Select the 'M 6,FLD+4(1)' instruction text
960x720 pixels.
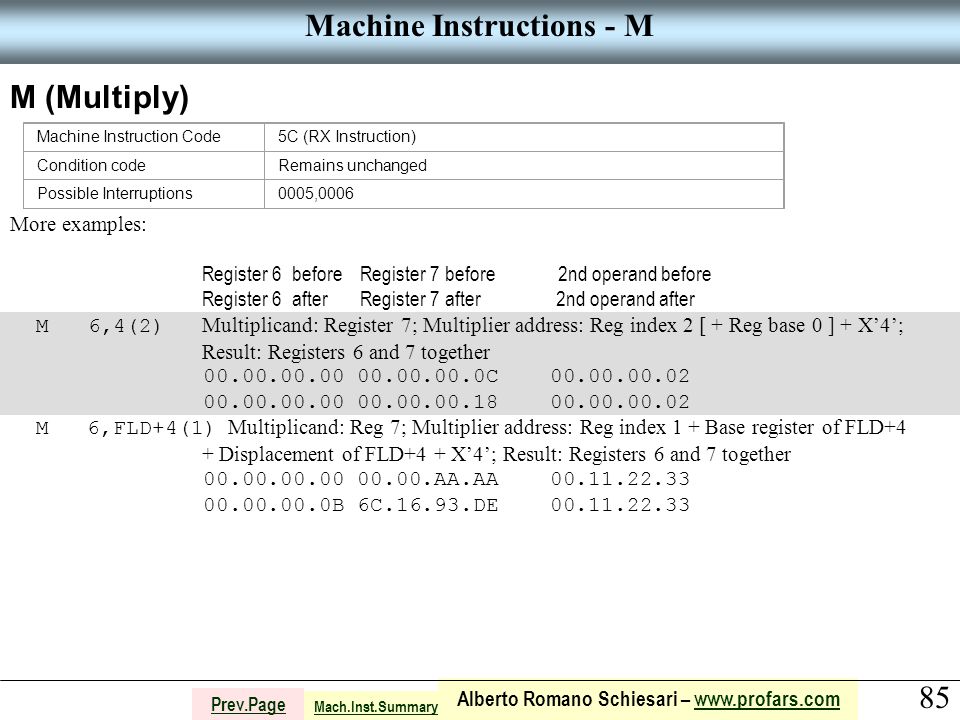(x=124, y=428)
